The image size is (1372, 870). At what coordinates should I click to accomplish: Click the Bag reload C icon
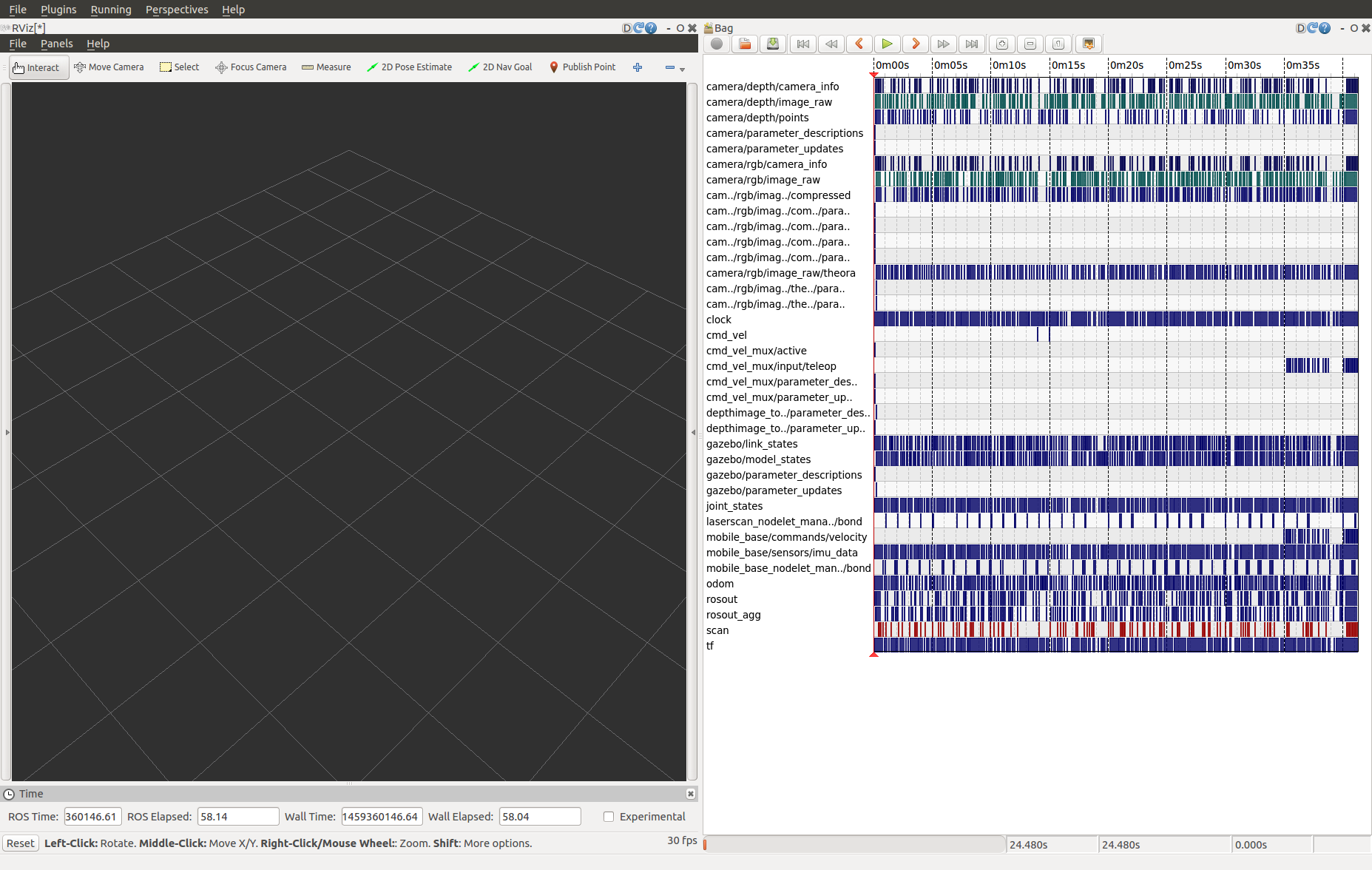(x=1313, y=28)
